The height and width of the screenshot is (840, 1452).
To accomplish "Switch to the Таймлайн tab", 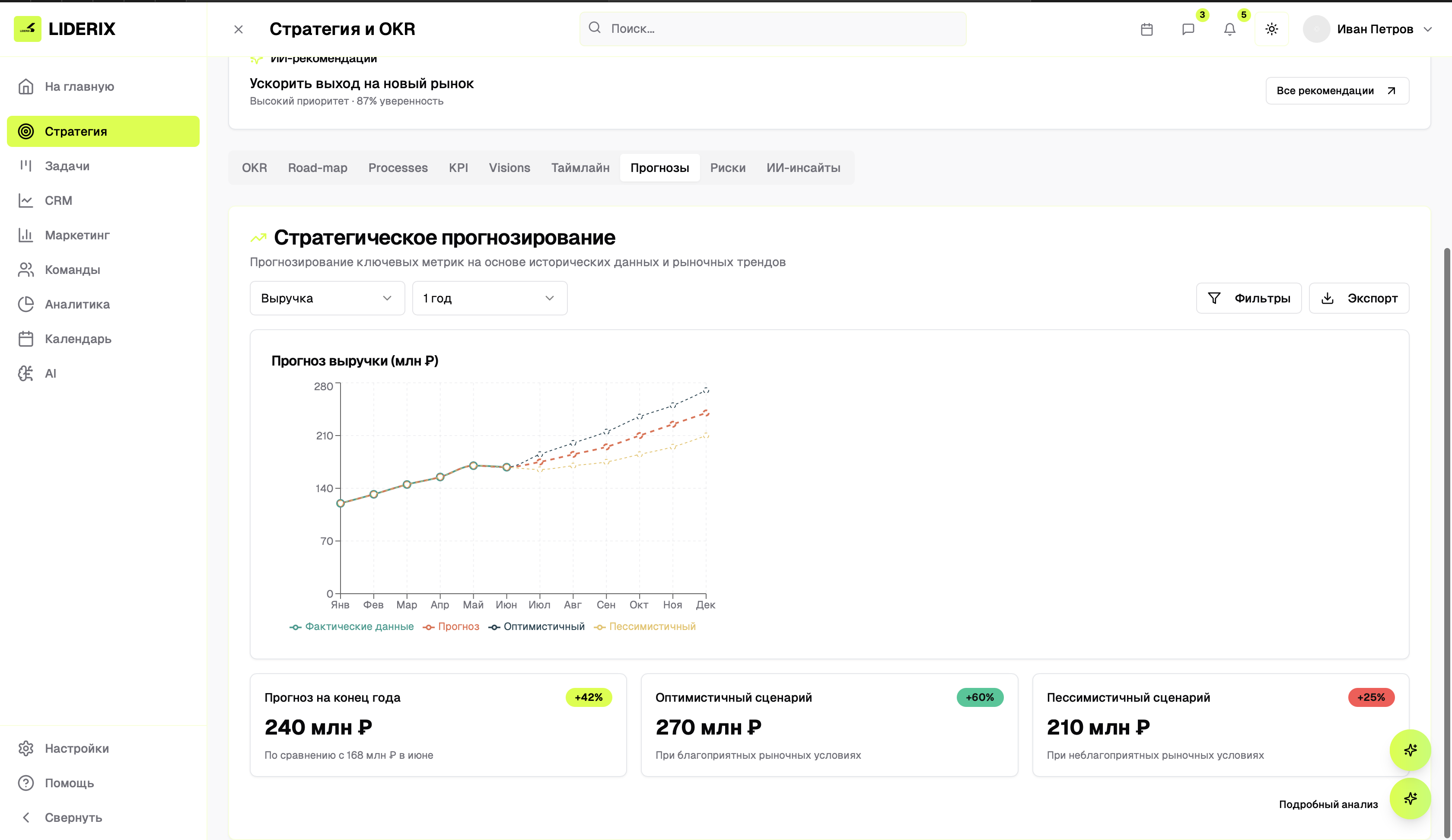I will pyautogui.click(x=580, y=168).
